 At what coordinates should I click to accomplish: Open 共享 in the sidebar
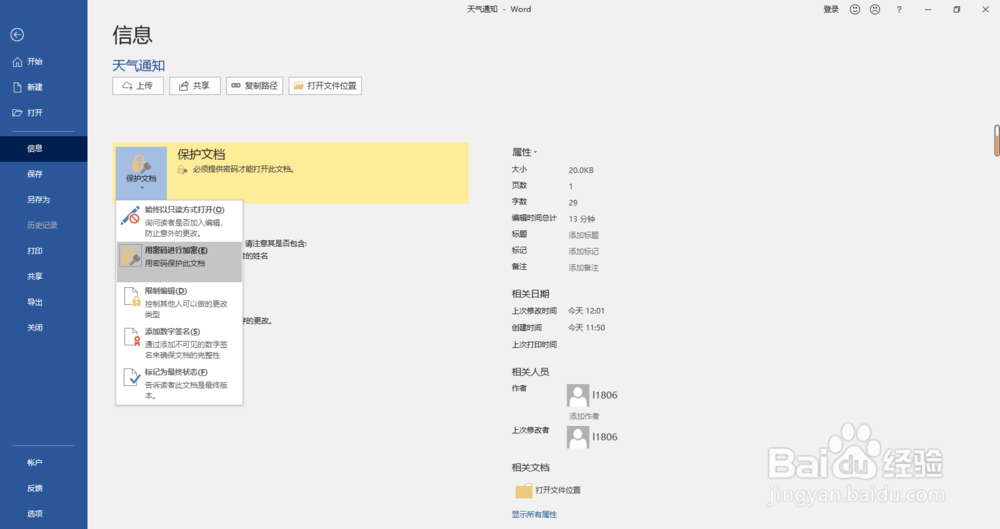(x=43, y=276)
